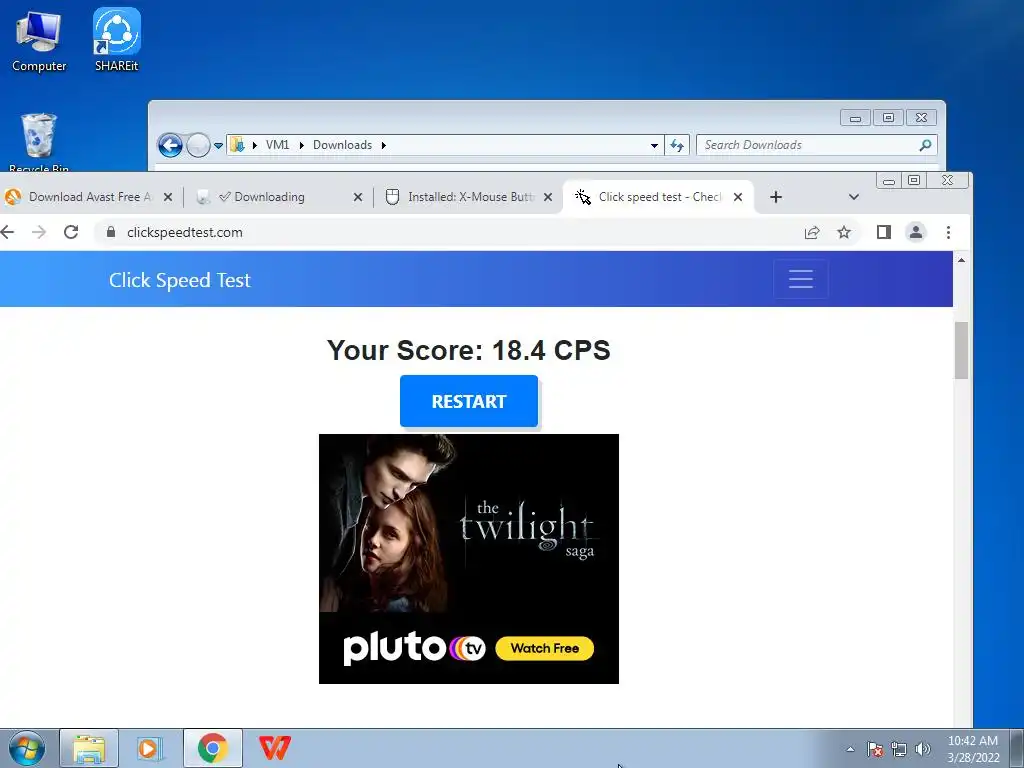Open the SHAREit desktop shortcut

click(116, 40)
